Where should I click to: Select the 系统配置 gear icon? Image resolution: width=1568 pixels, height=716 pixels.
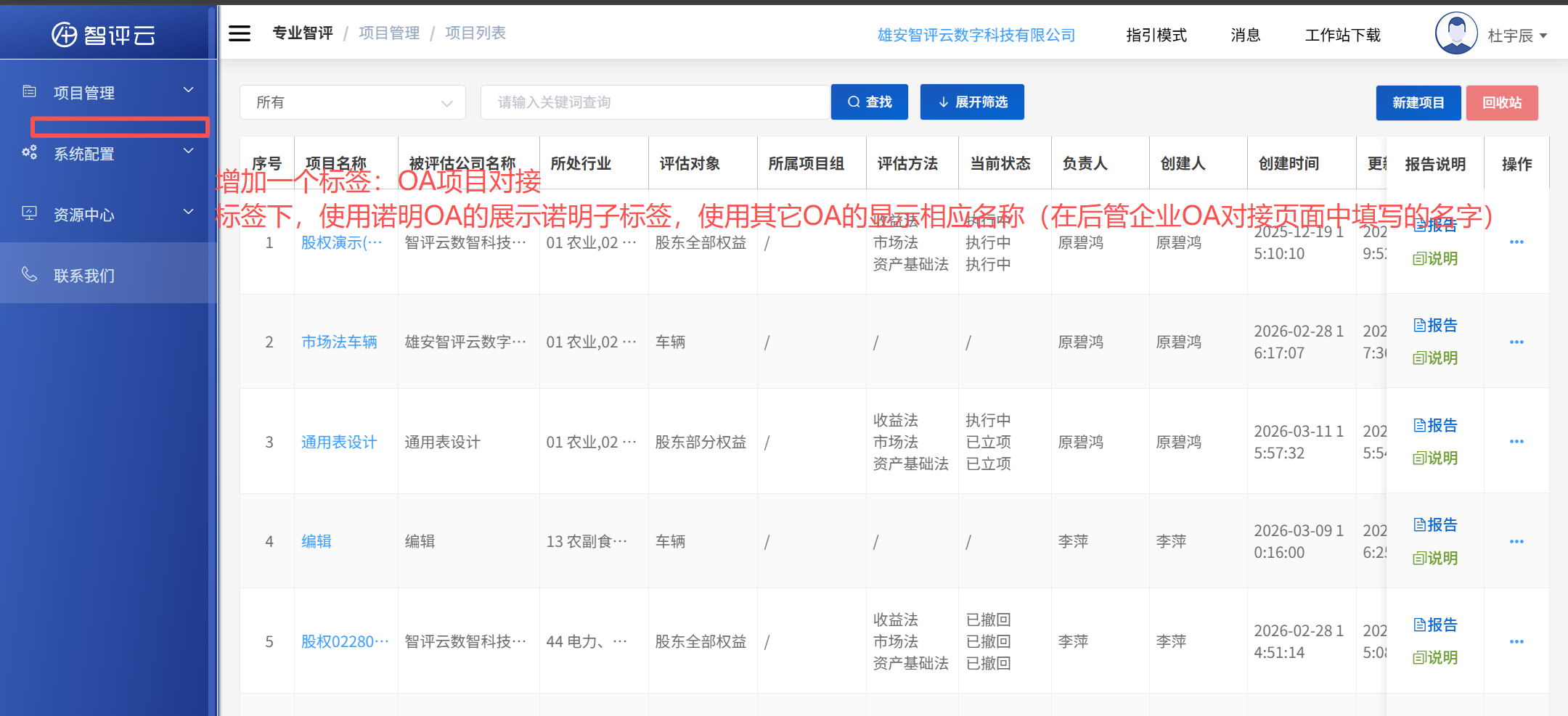30,151
